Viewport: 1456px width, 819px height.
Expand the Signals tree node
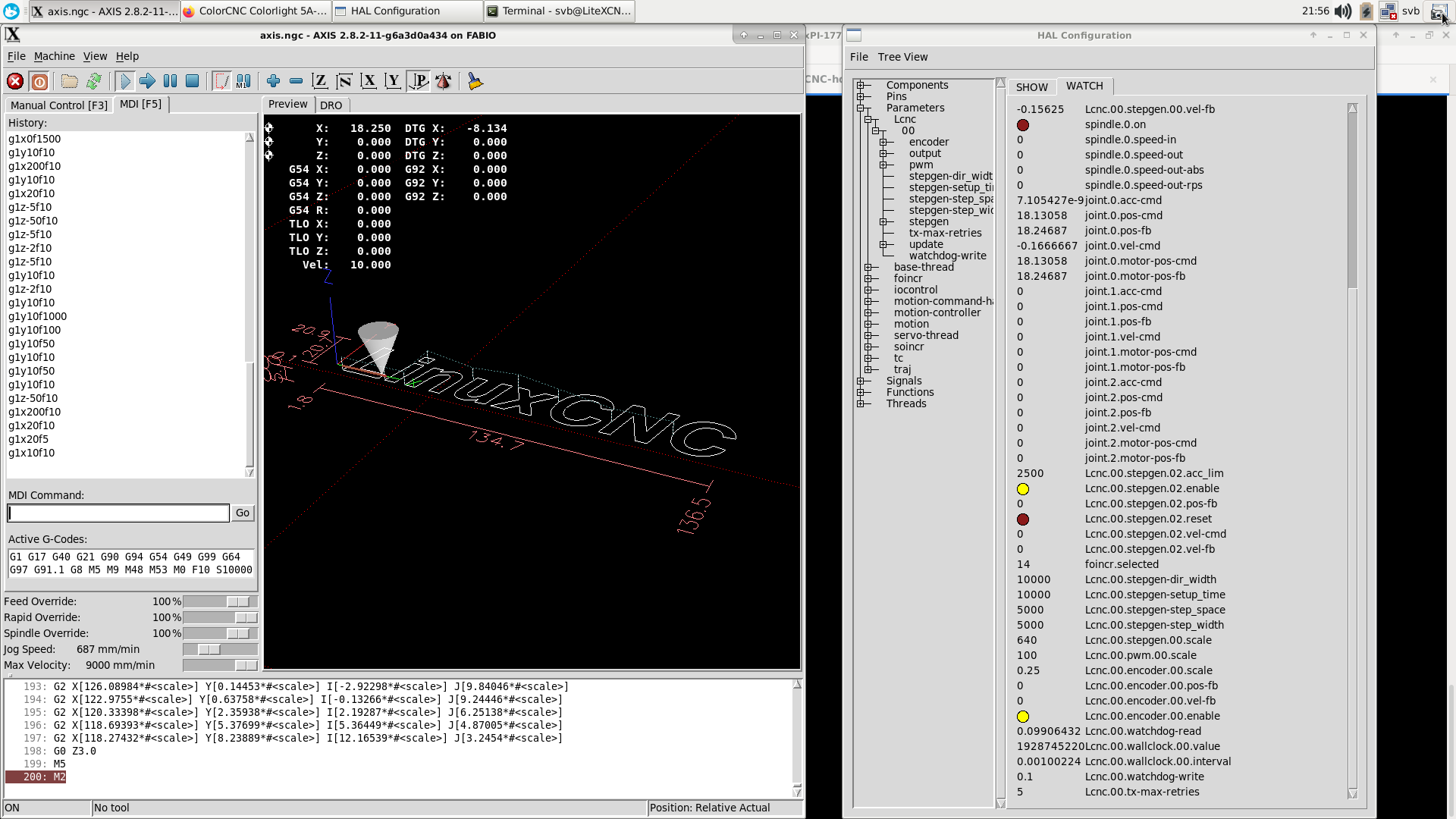click(x=861, y=381)
